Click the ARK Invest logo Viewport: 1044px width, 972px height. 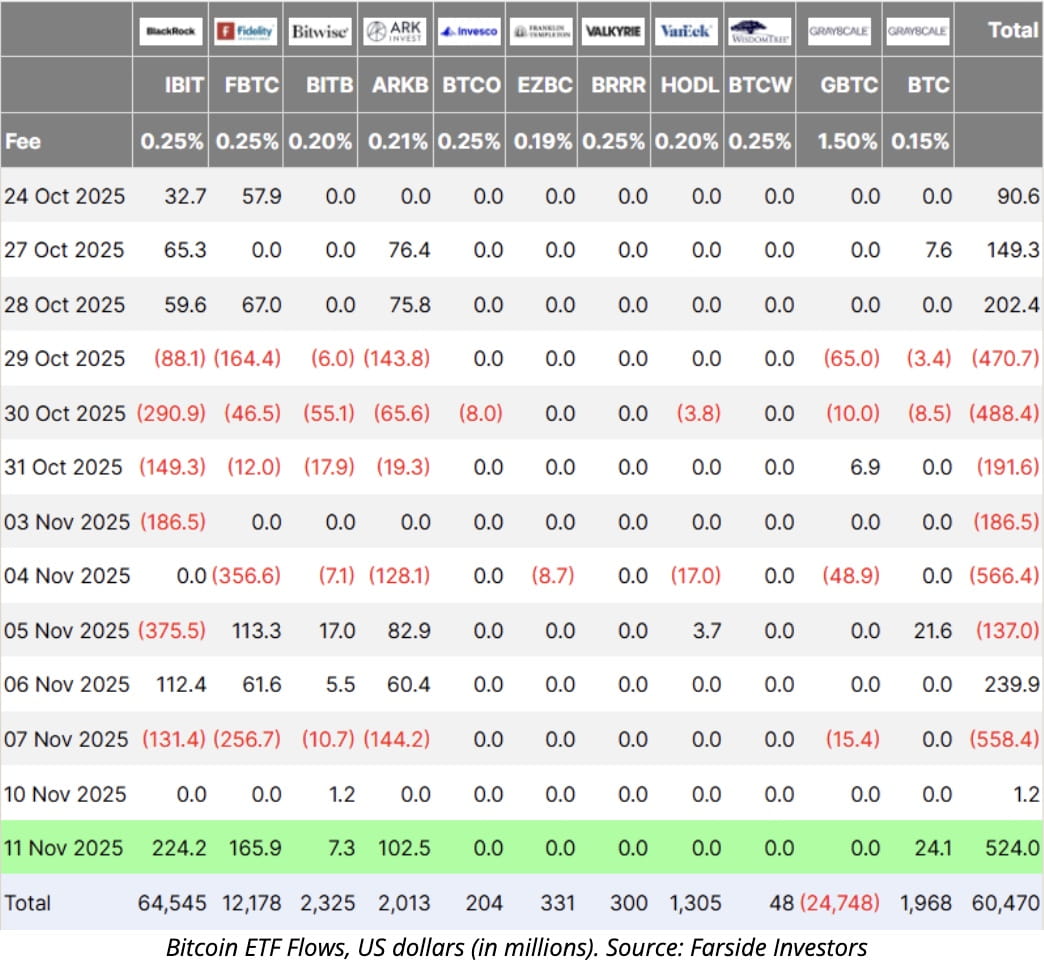pos(395,31)
